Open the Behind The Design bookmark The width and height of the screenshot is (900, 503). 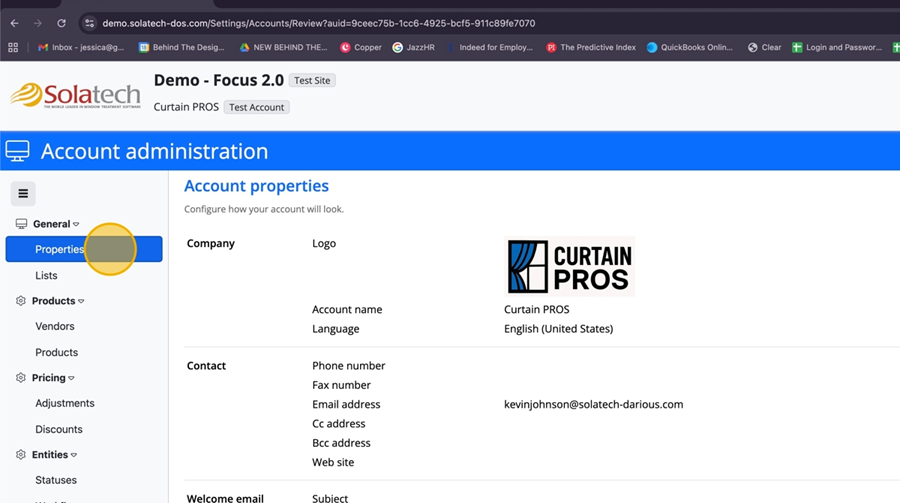(182, 48)
